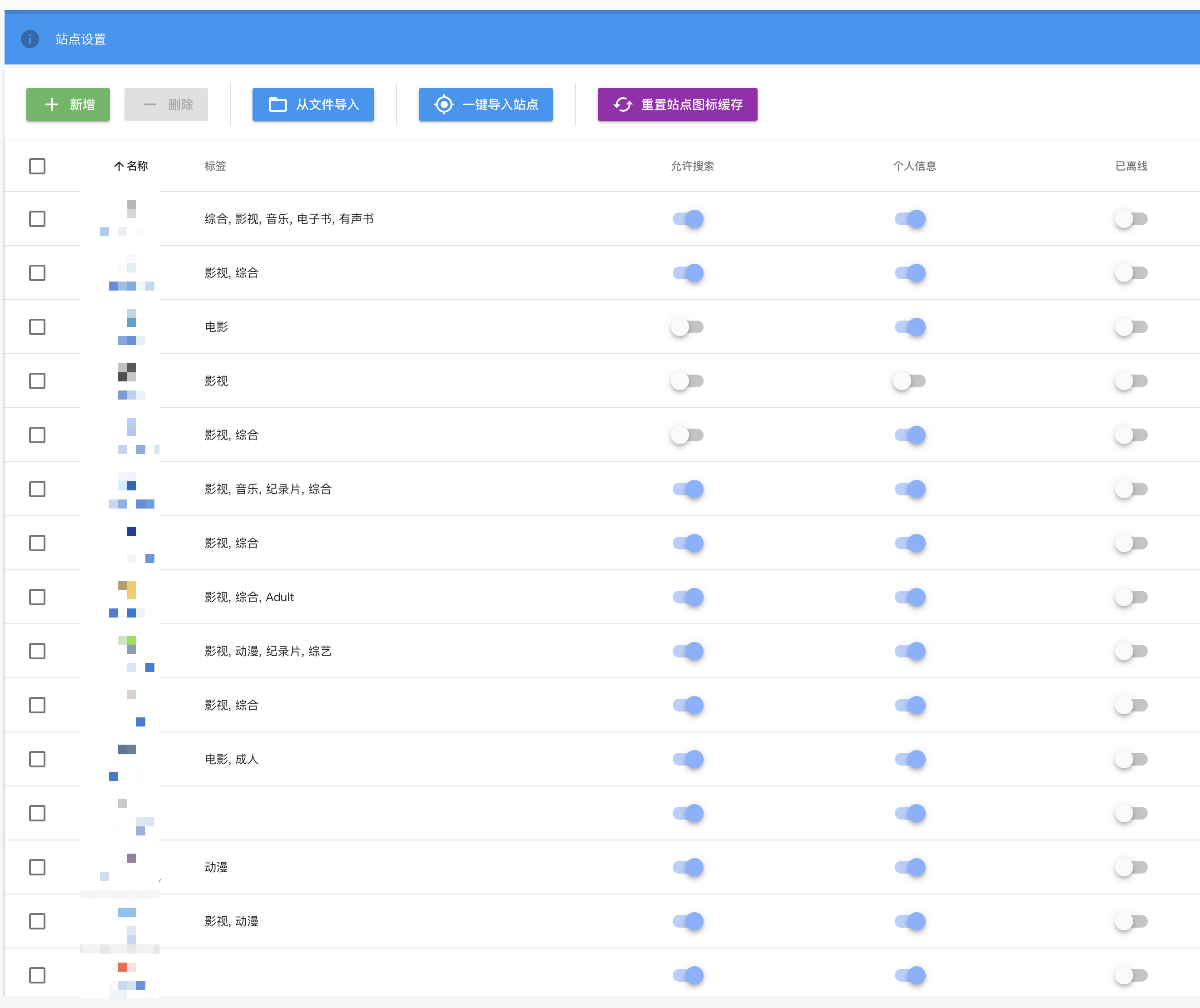Viewport: 1200px width, 1008px height.
Task: Toggle 已离线 for the 影视, 动漫 row
Action: pos(1131,921)
